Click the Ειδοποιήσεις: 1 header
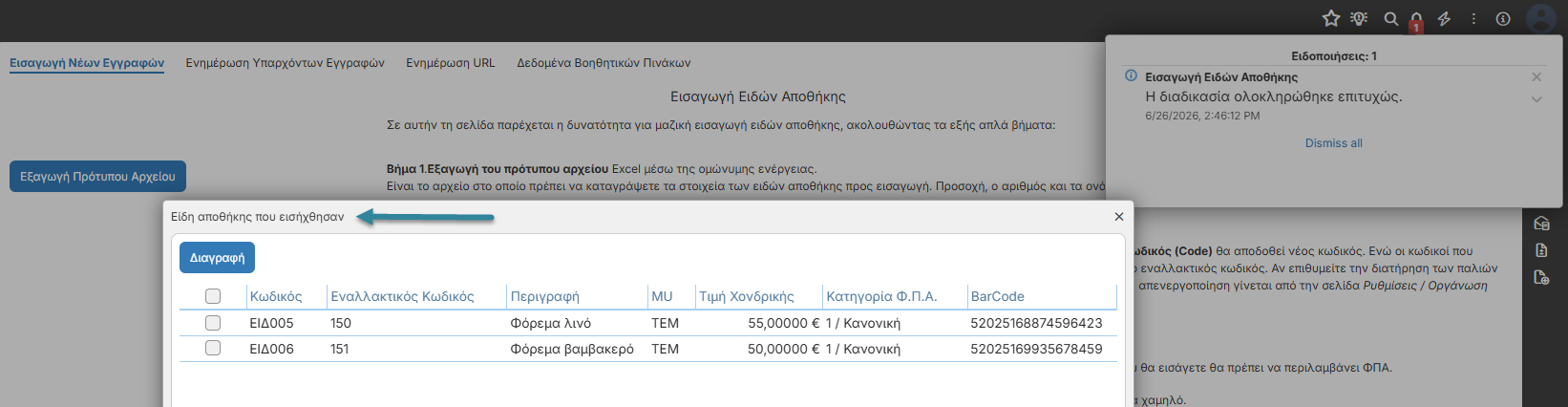Image resolution: width=1568 pixels, height=407 pixels. point(1333,56)
